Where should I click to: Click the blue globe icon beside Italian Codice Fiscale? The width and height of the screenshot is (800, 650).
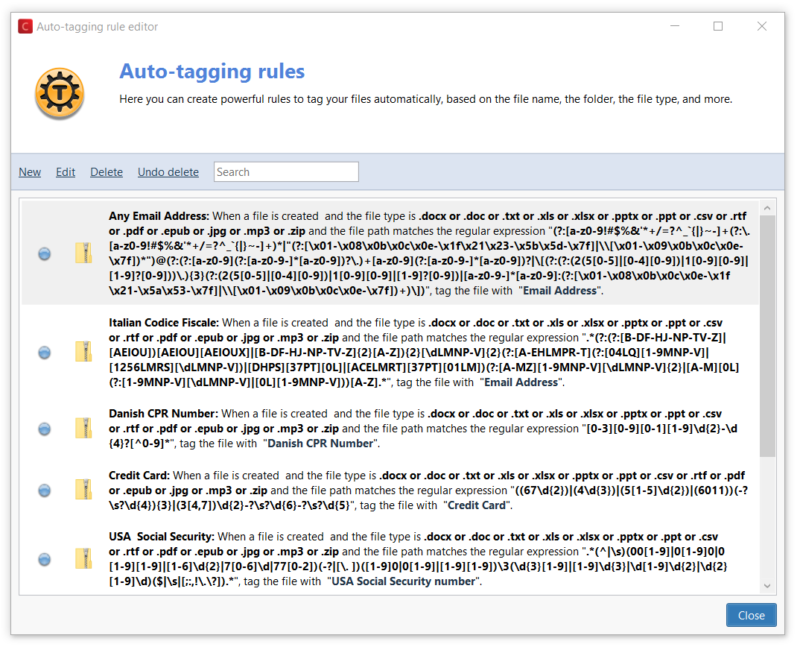[x=44, y=354]
